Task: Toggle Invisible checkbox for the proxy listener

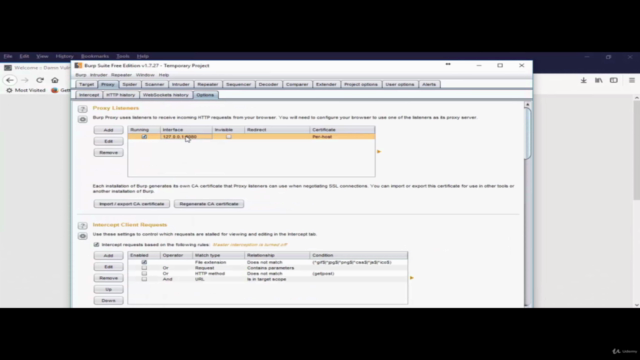Action: (x=229, y=137)
